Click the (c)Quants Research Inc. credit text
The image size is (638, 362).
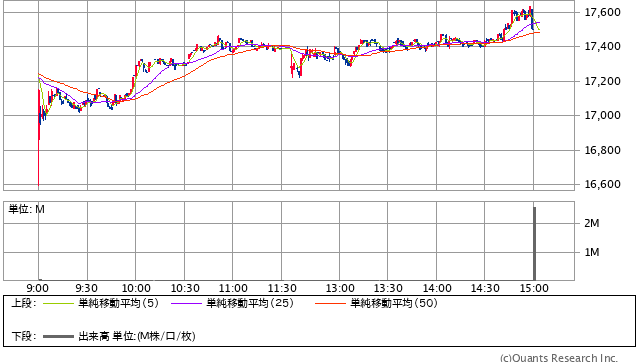559,358
